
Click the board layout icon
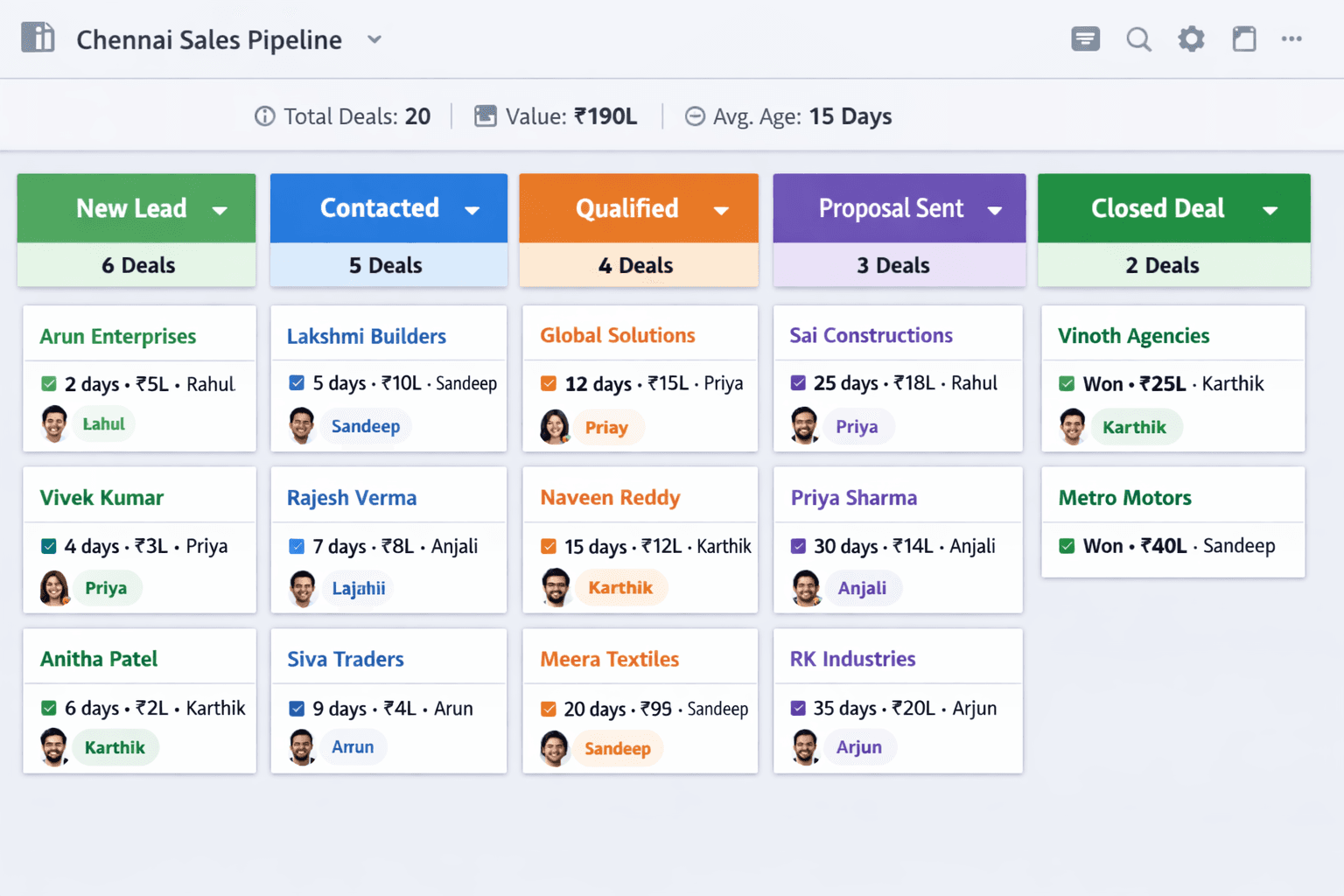coord(1244,38)
